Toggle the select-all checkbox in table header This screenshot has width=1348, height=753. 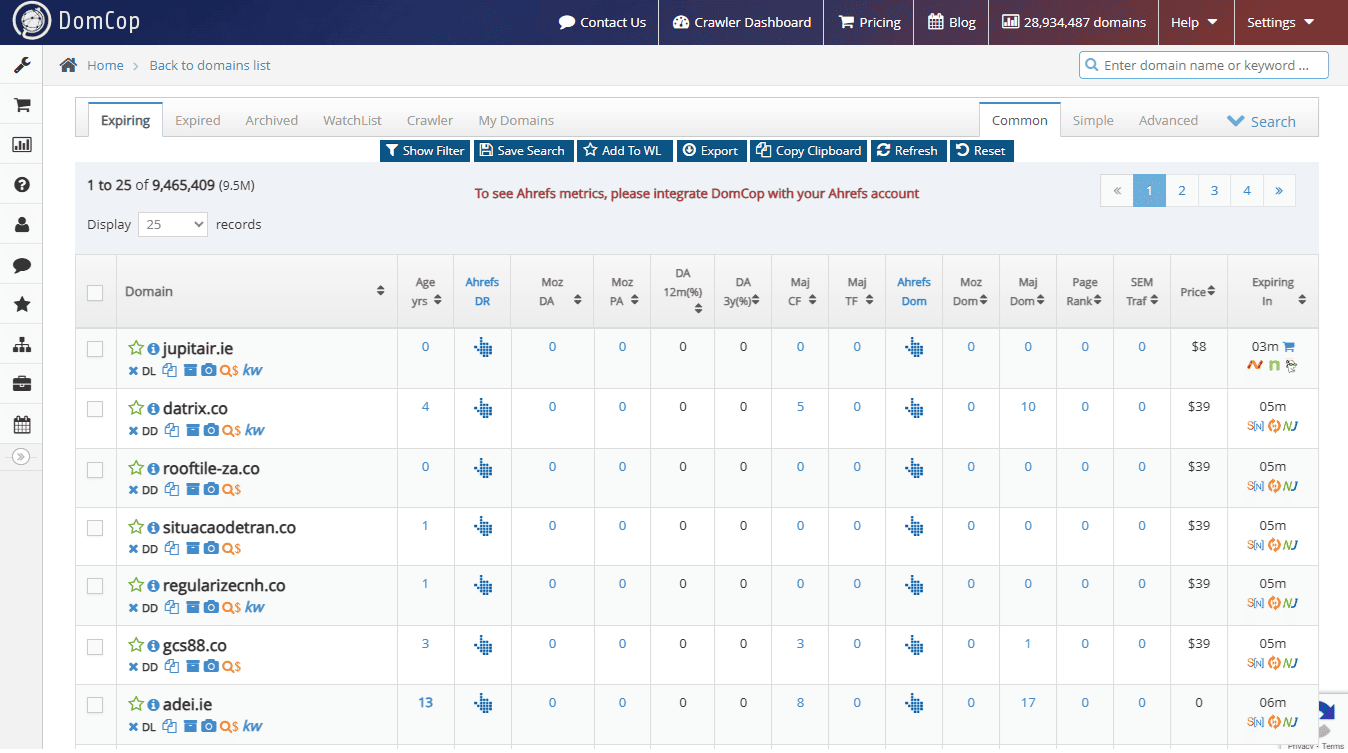[x=95, y=292]
